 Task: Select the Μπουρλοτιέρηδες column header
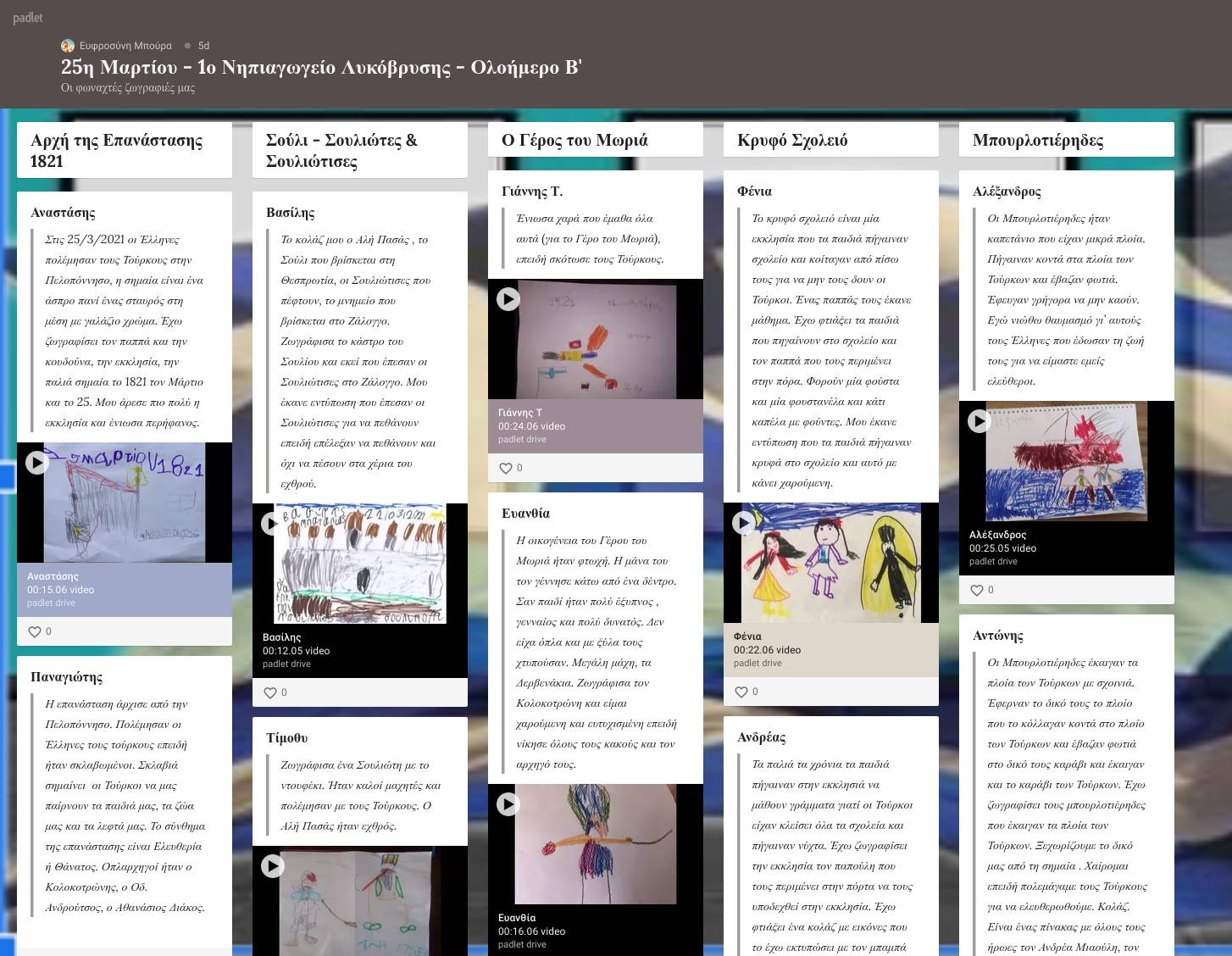[1038, 141]
